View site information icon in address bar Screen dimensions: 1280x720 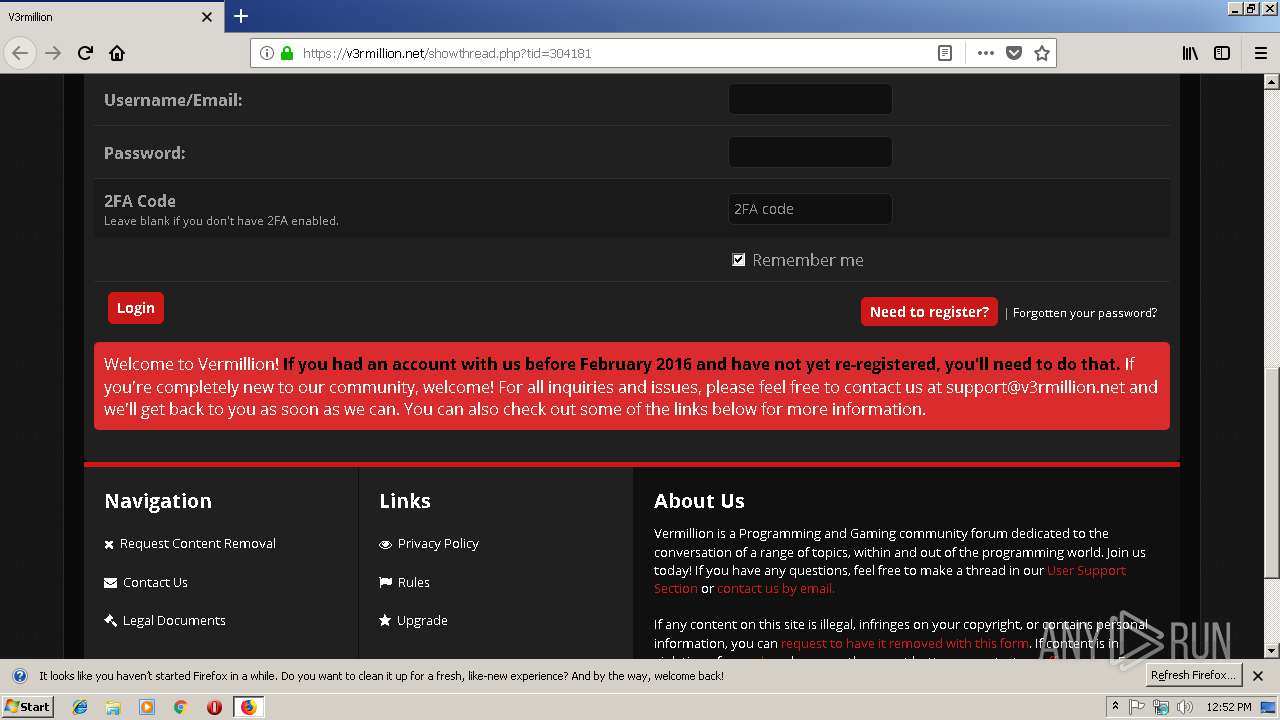[x=267, y=53]
